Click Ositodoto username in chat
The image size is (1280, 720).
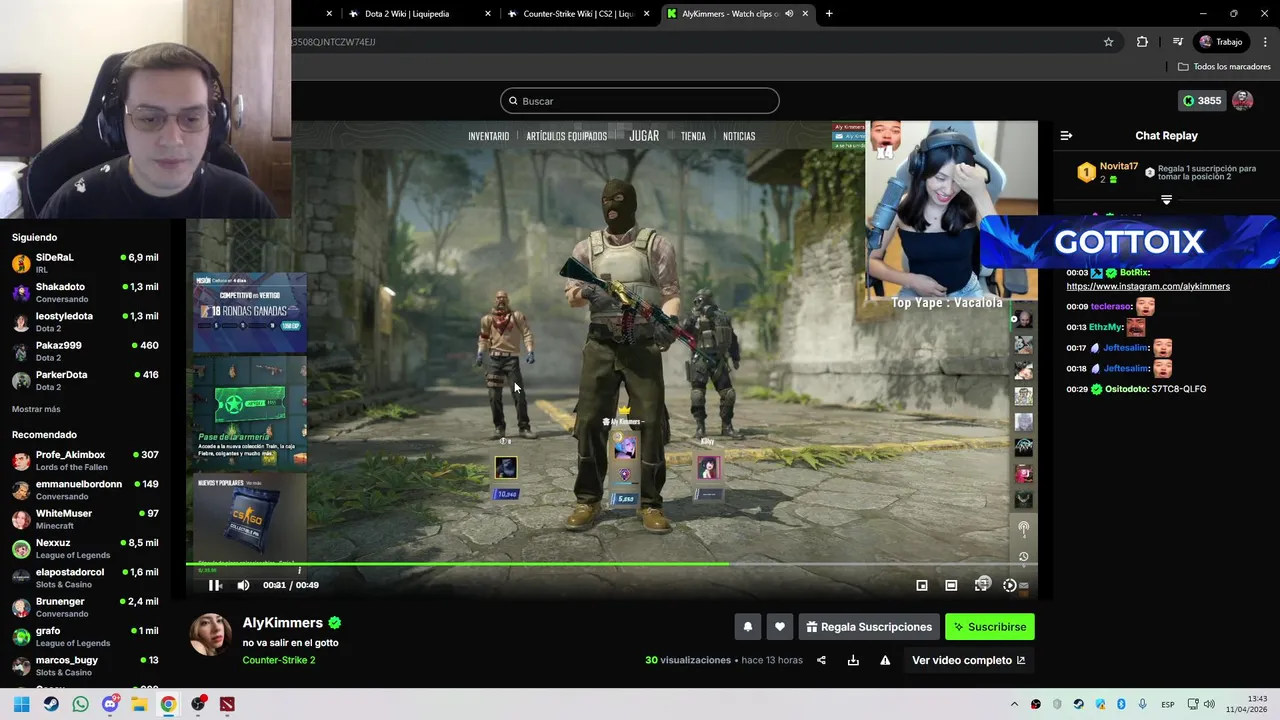[x=1126, y=389]
